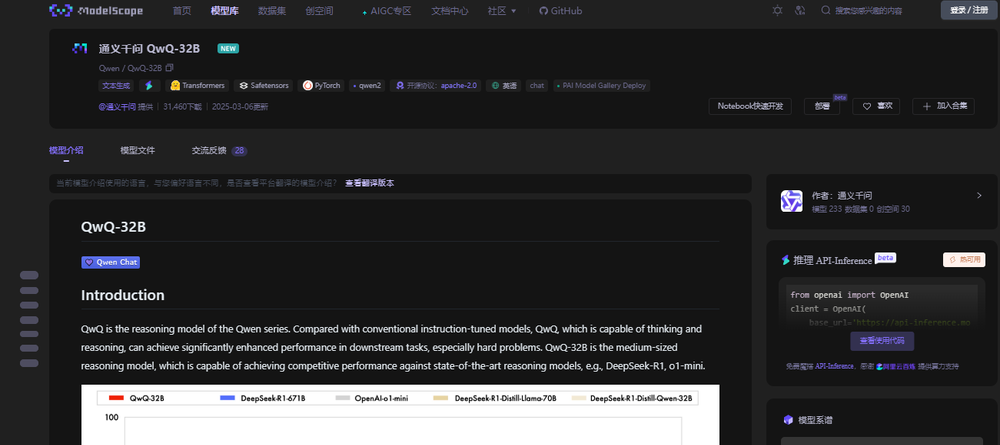Go to 首页 in the navigation bar
Image resolution: width=1000 pixels, height=445 pixels.
(x=182, y=11)
